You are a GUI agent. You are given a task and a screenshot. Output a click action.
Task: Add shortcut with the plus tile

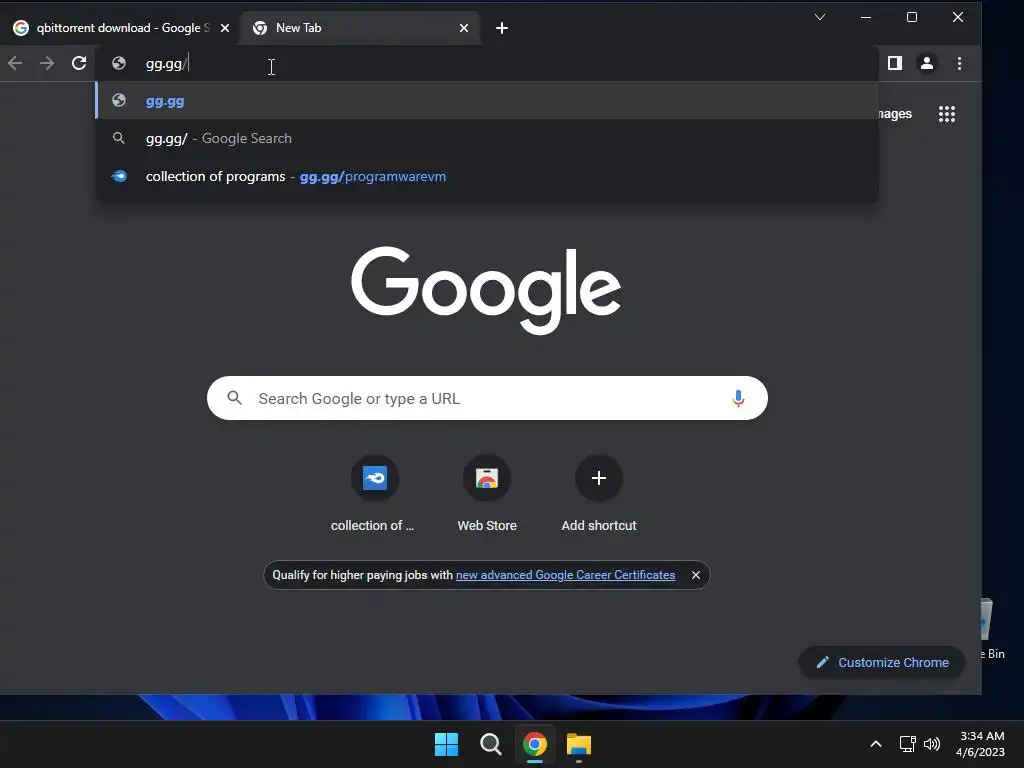tap(599, 494)
